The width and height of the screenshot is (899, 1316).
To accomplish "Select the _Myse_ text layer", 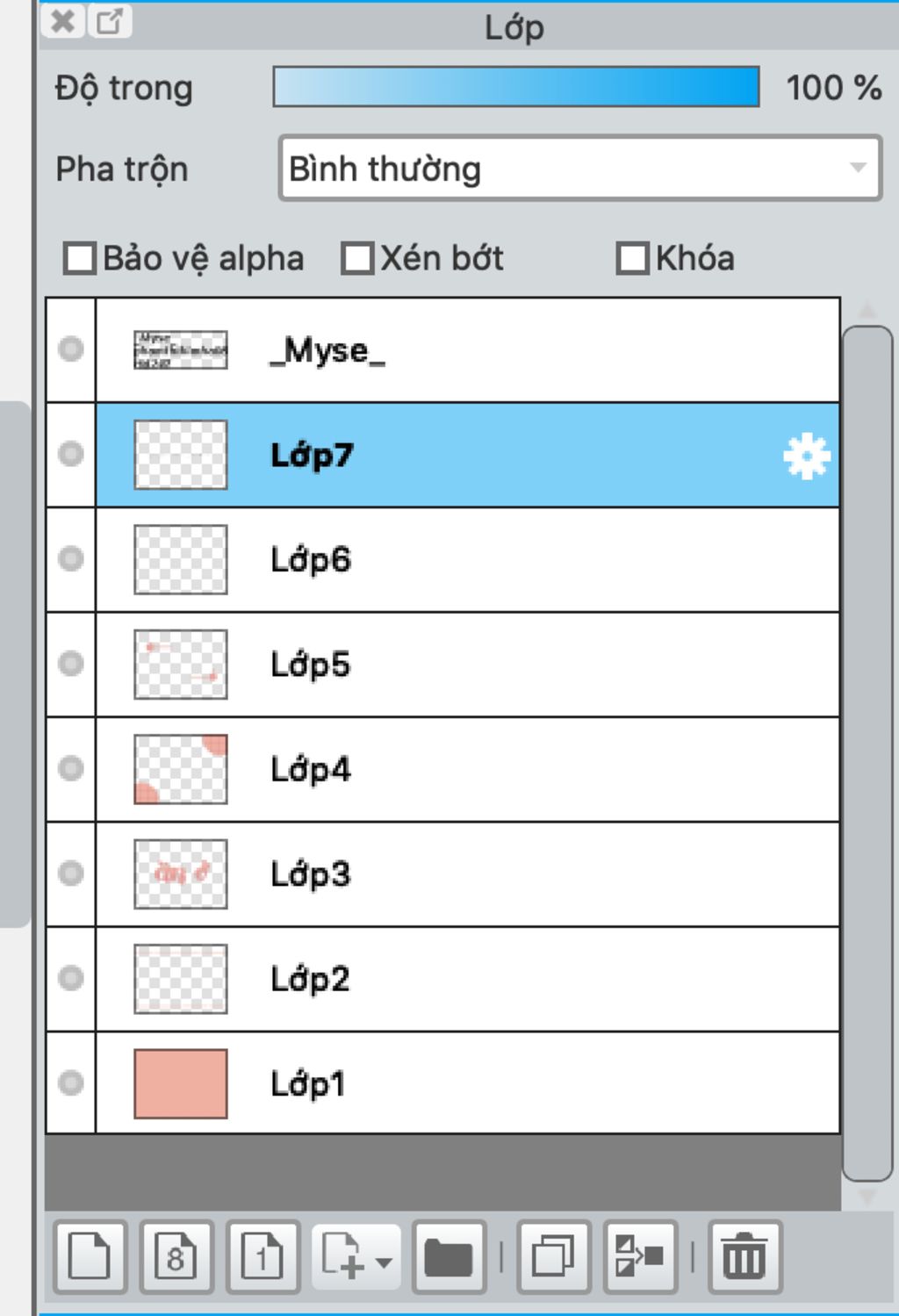I will point(467,350).
